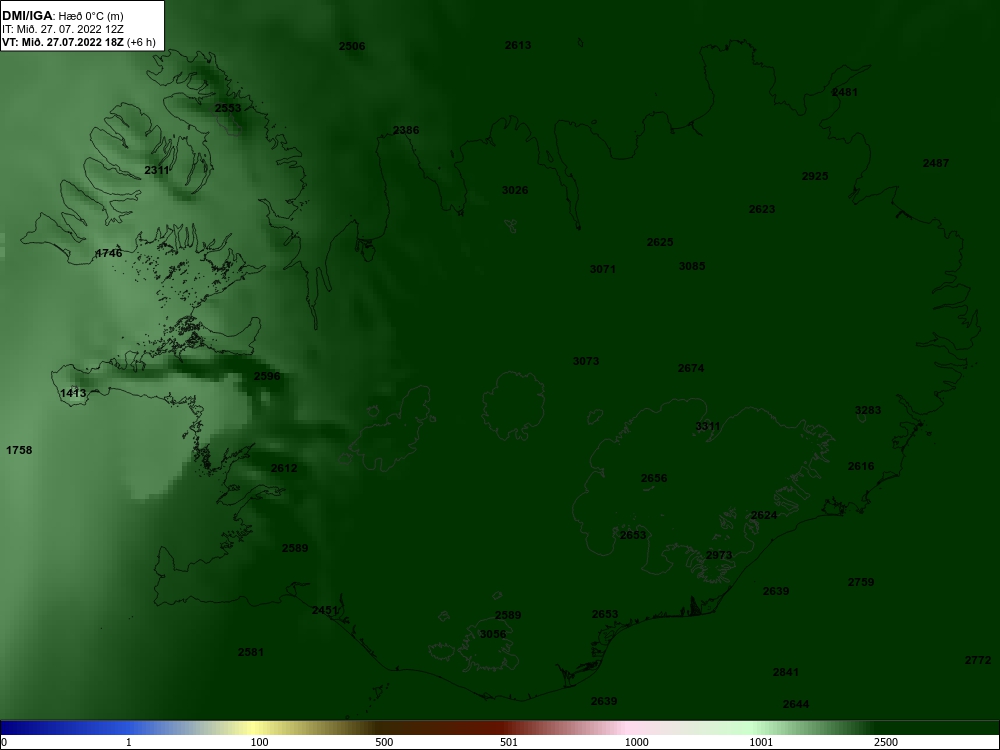
Task: Select the 2973 value label
Action: pos(719,555)
